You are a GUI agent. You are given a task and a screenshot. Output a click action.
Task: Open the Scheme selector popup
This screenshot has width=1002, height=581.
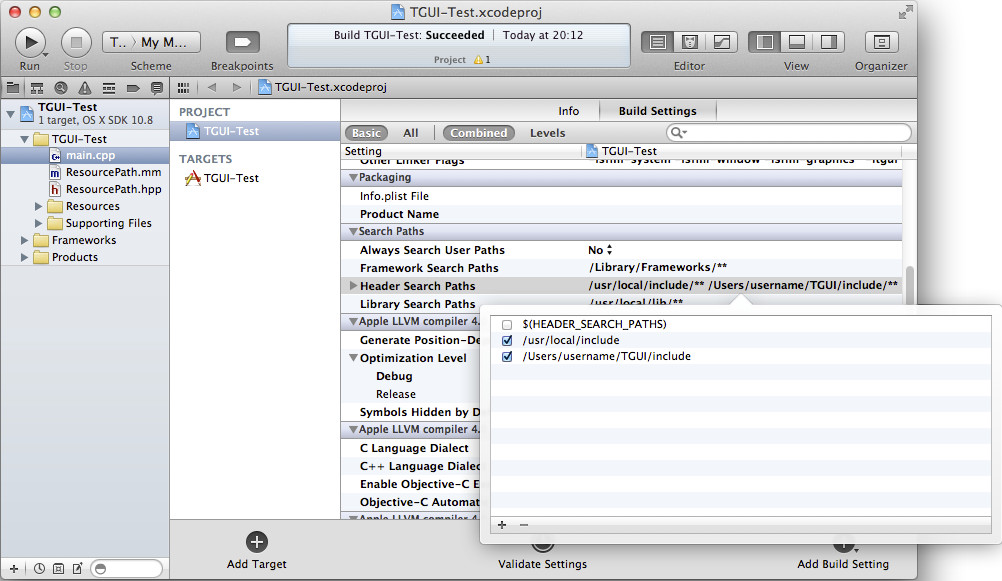tap(151, 42)
